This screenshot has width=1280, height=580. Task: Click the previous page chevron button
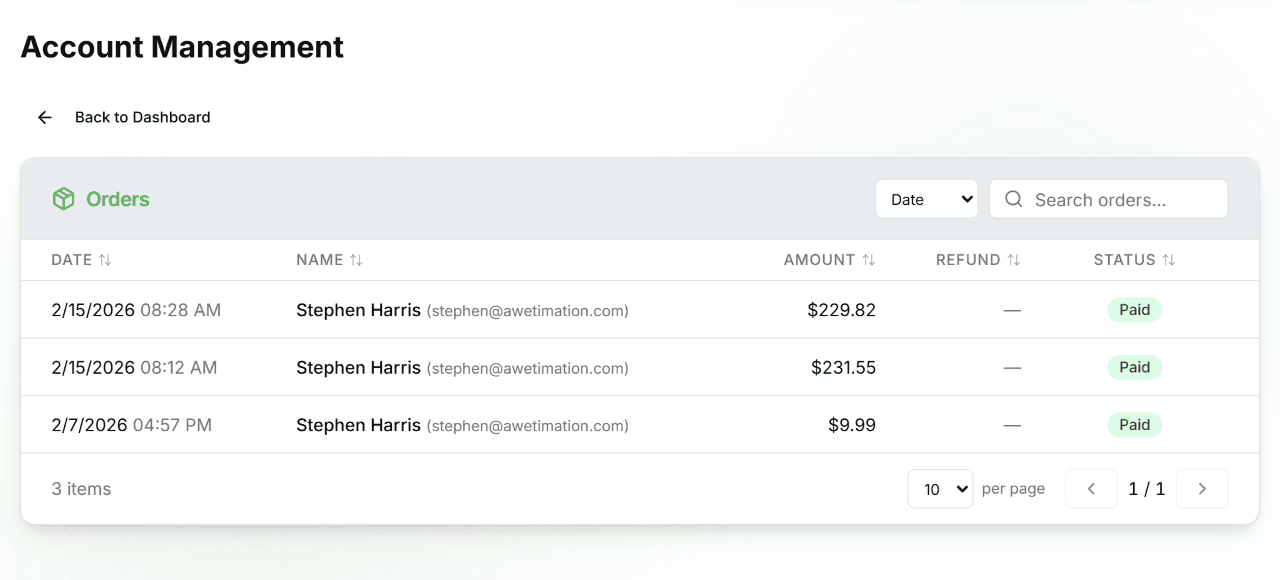[x=1091, y=488]
